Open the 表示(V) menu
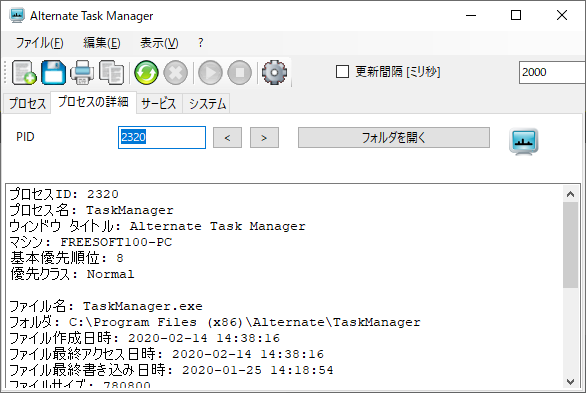This screenshot has width=586, height=393. coord(159,43)
